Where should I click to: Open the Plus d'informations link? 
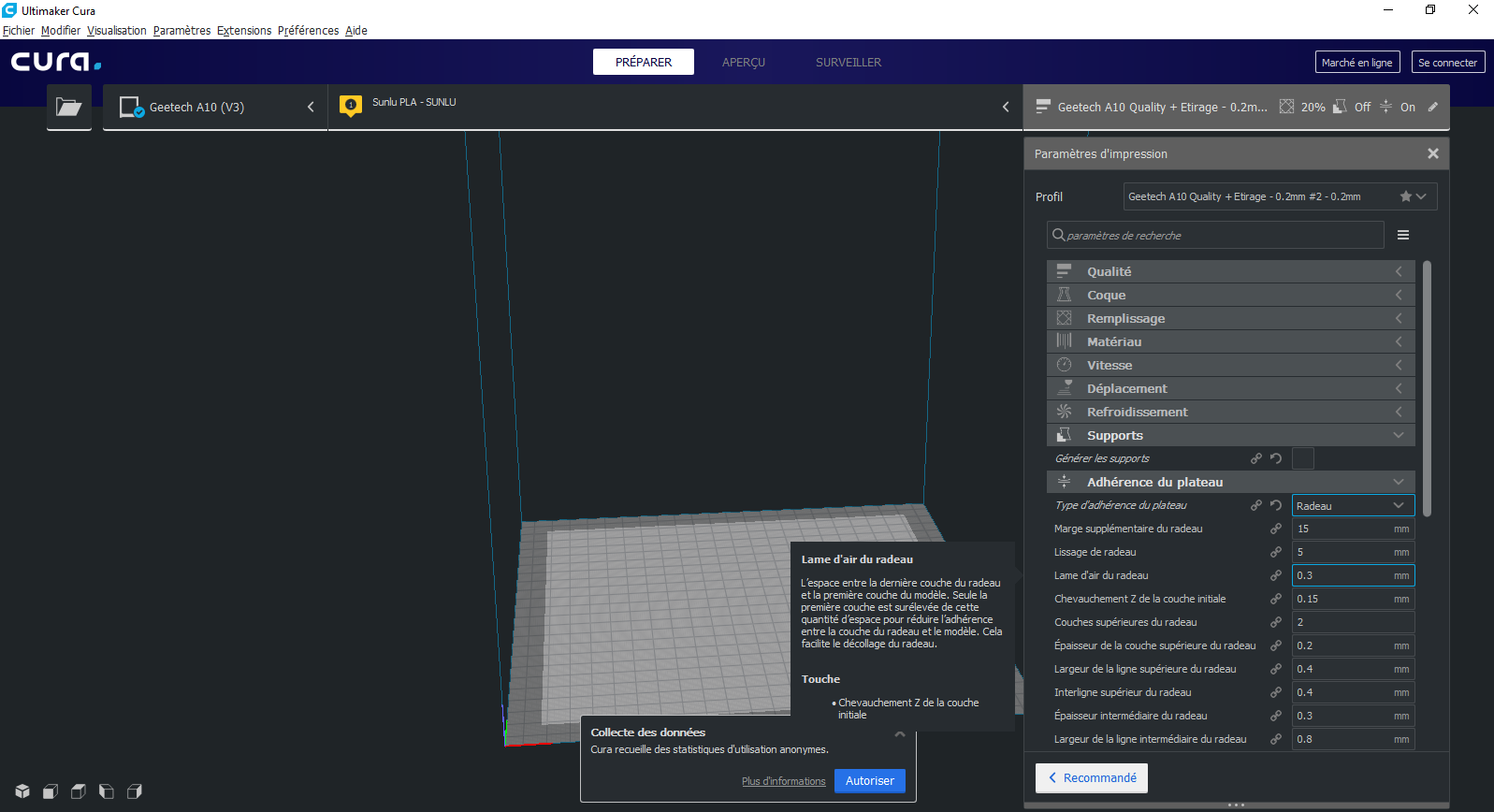coord(784,781)
